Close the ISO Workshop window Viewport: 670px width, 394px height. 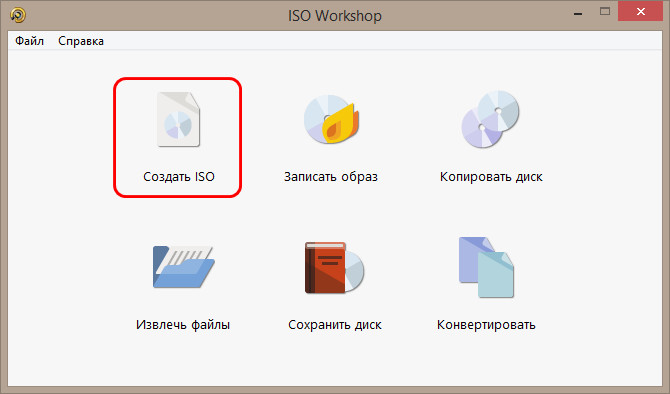click(x=641, y=12)
